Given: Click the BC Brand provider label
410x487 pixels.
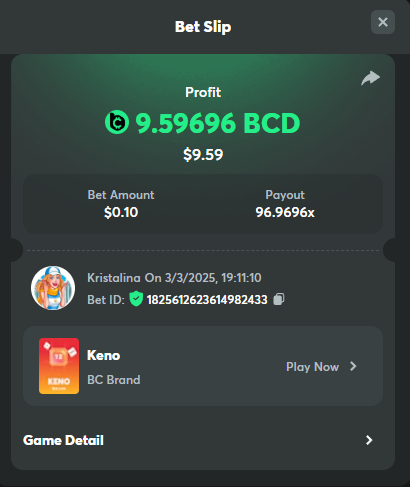Looking at the screenshot, I should tap(114, 380).
